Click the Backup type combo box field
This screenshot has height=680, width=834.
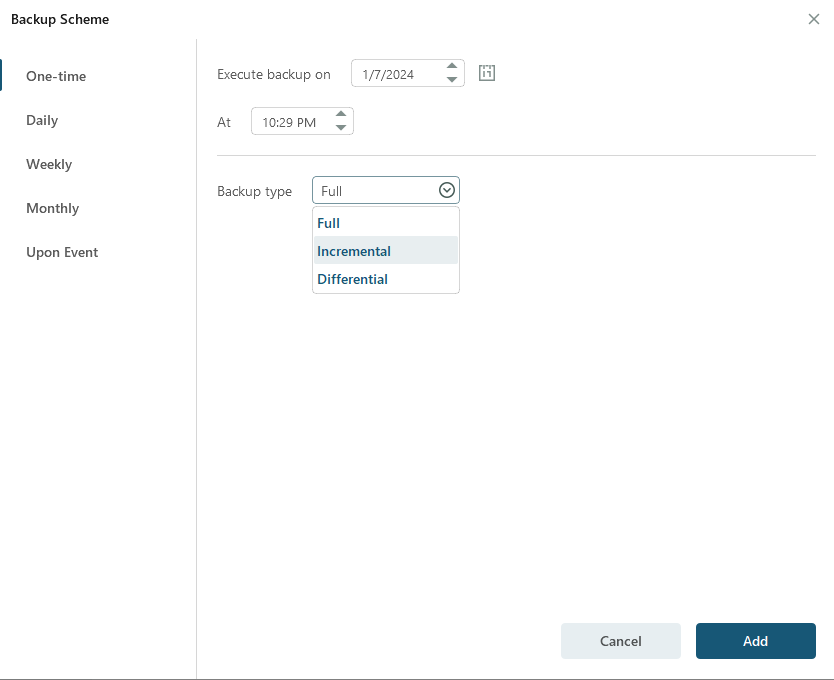tap(375, 191)
